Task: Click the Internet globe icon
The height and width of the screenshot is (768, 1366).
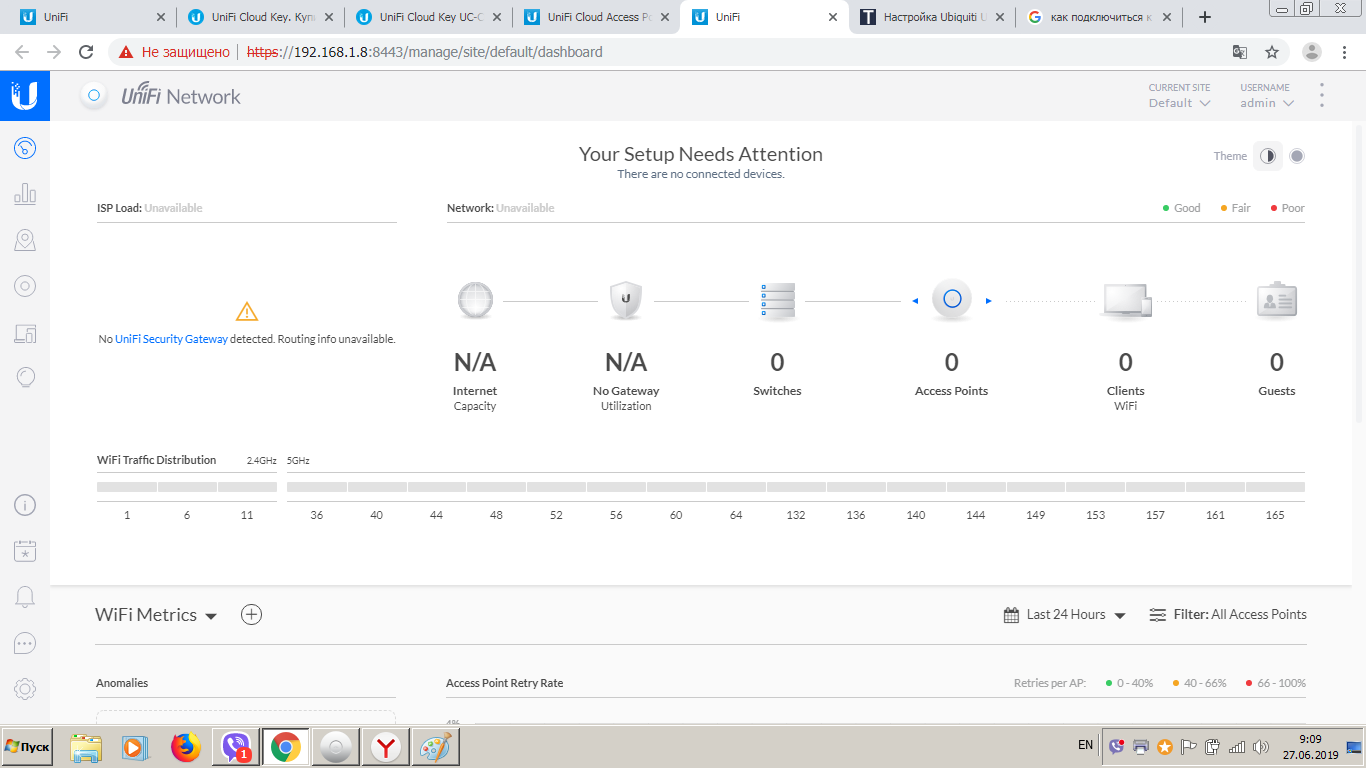Action: 475,300
